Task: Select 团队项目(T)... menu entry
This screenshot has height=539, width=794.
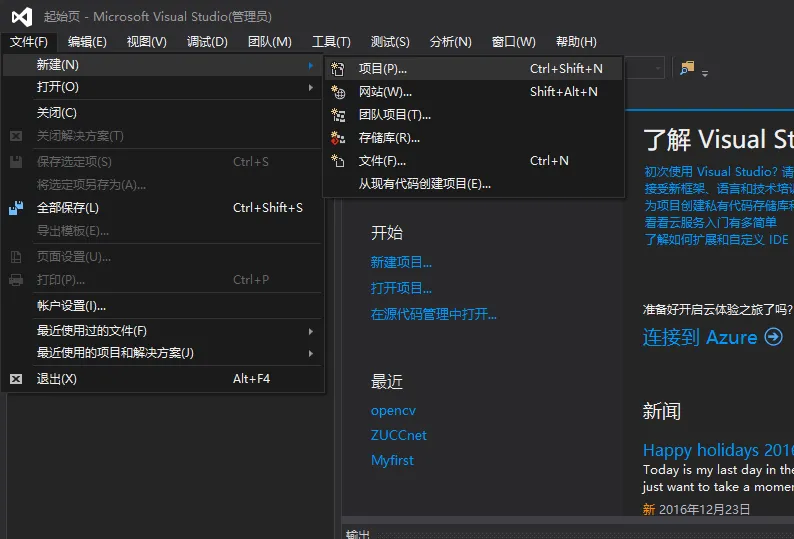Action: click(x=473, y=115)
